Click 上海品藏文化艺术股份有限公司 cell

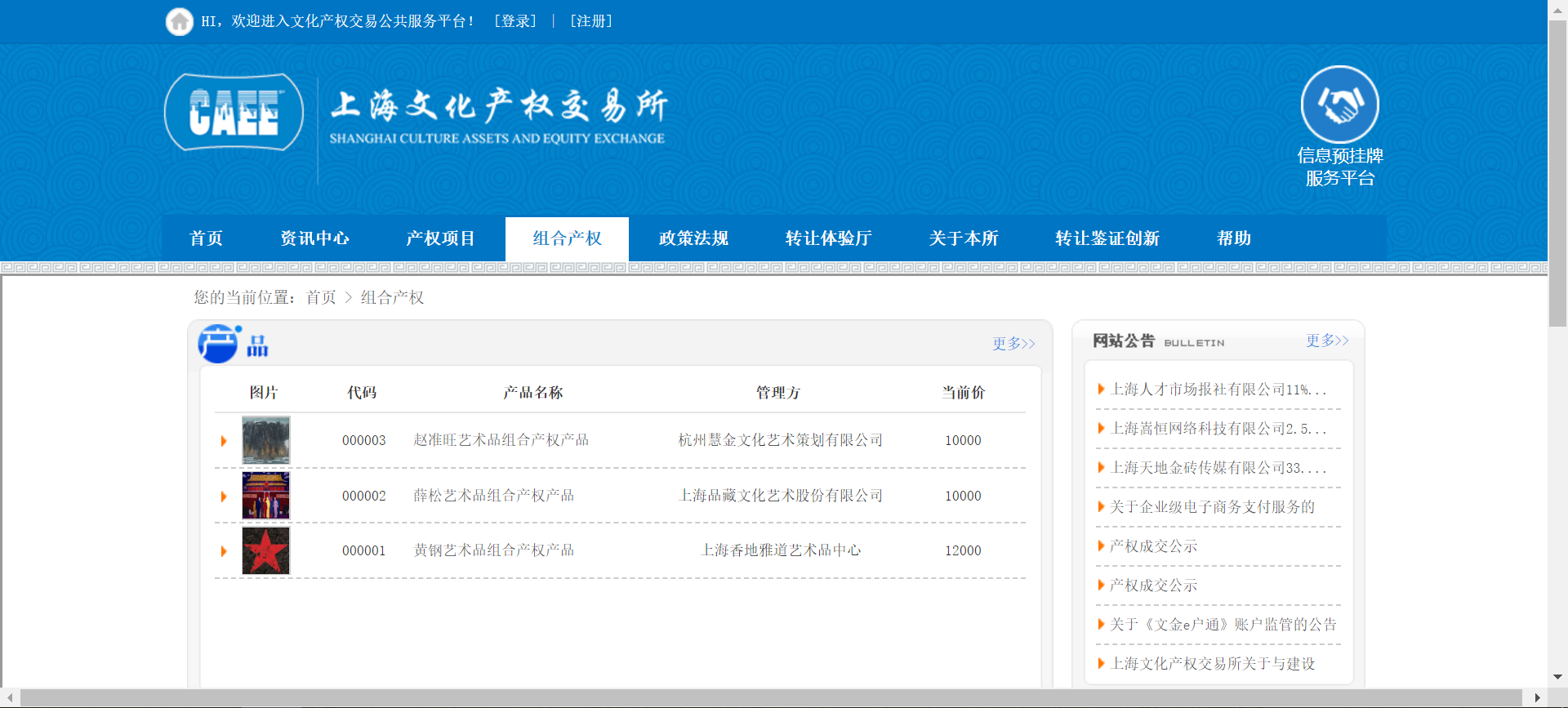[781, 496]
